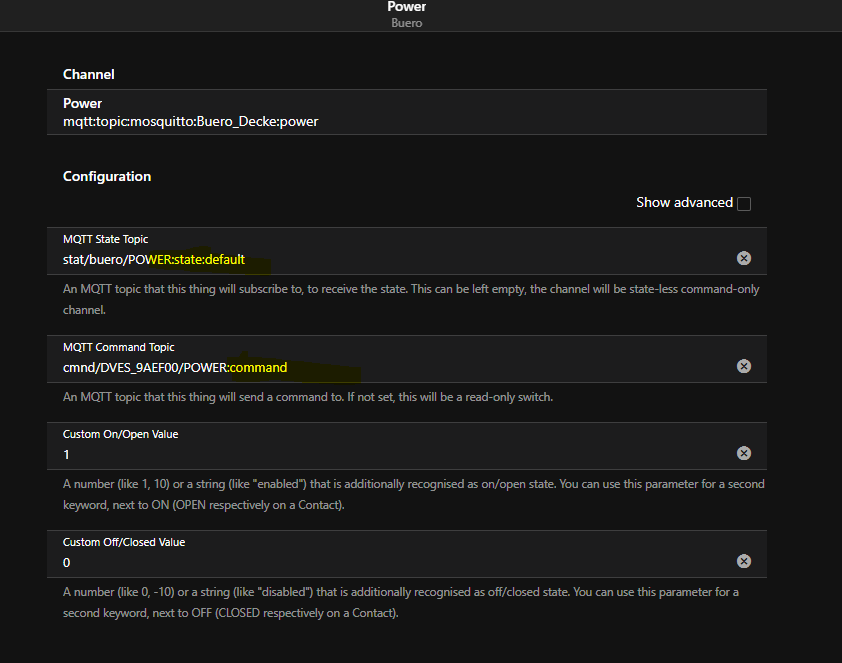Click the Configuration section heading
This screenshot has height=663, width=842.
pos(107,176)
